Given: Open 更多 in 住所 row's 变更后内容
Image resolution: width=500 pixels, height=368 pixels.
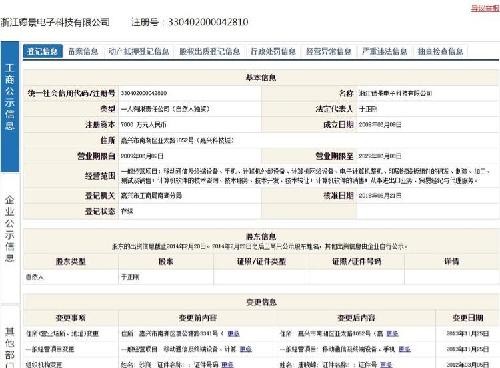Looking at the screenshot, I should click(392, 333).
